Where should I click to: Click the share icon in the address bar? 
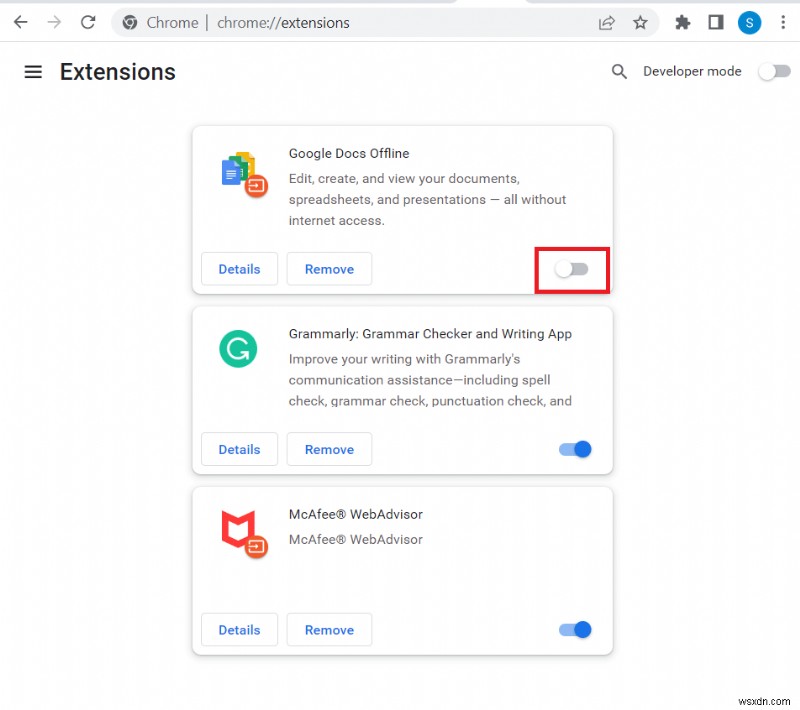(x=607, y=22)
